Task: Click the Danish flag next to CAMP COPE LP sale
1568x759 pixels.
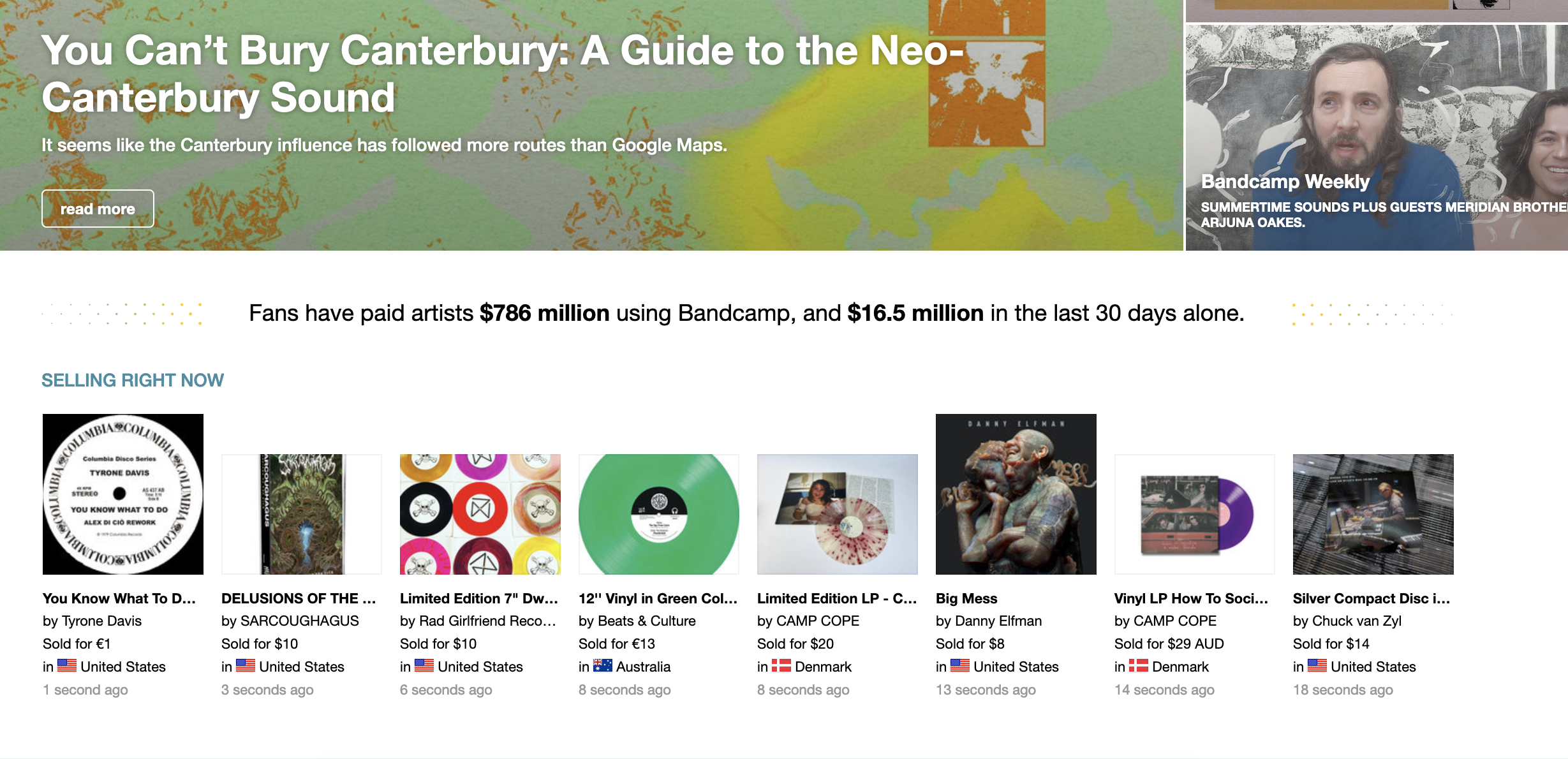Action: click(781, 666)
